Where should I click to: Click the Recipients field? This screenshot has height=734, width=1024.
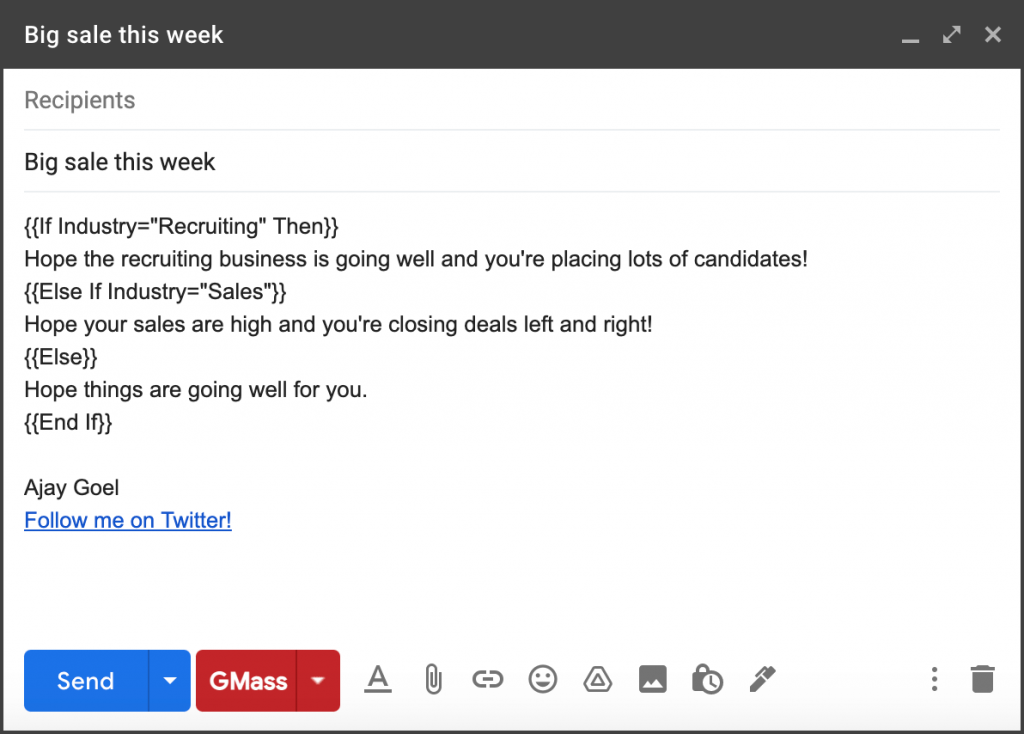click(x=80, y=100)
